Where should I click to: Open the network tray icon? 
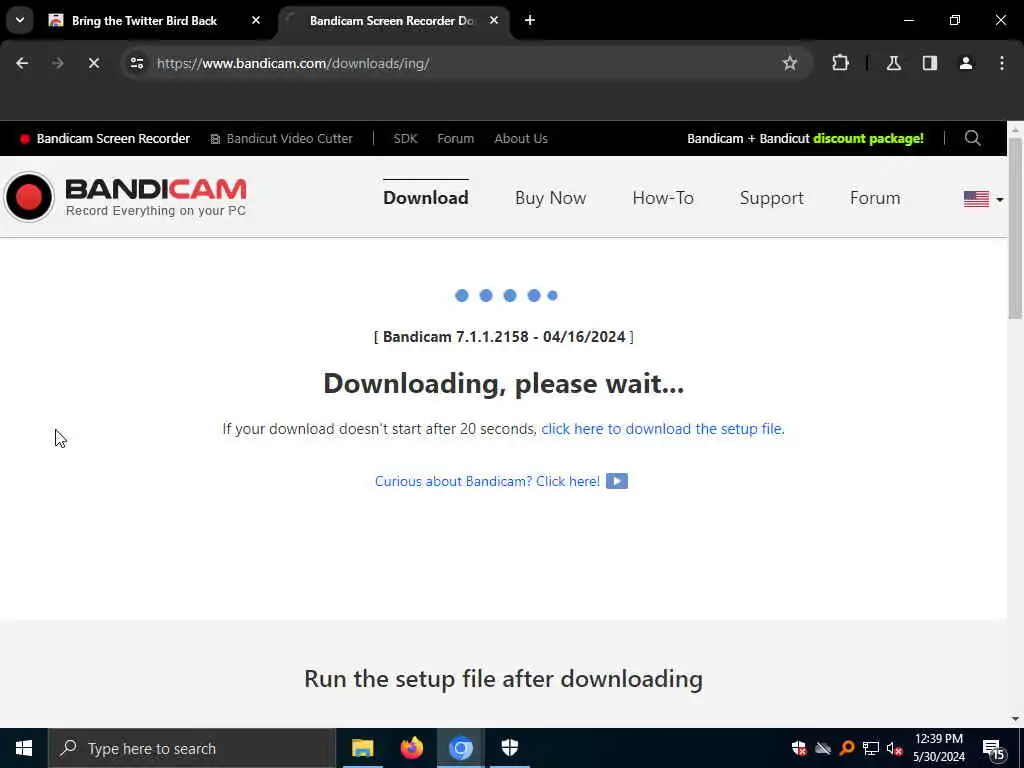[x=871, y=748]
